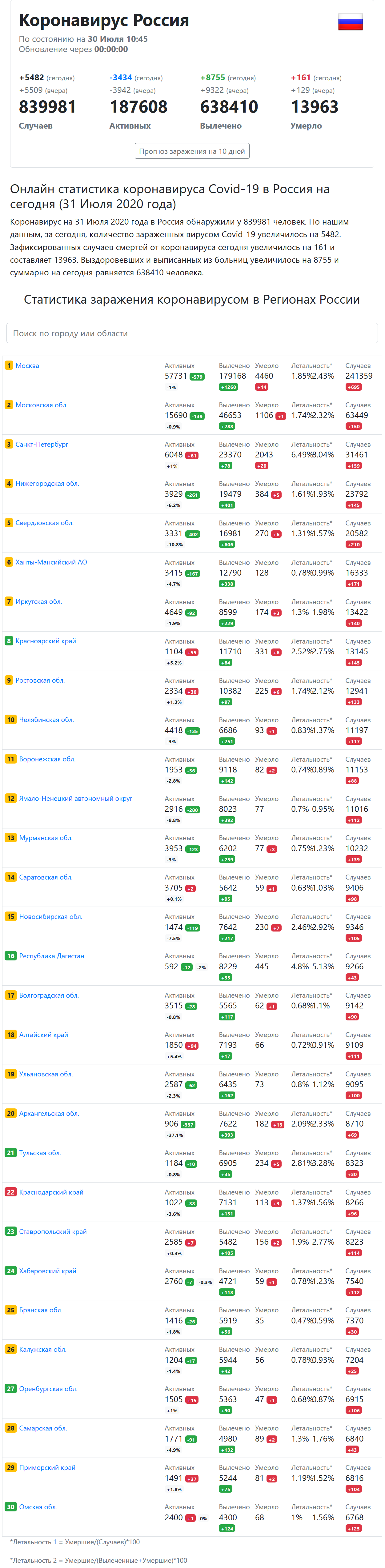Click the "Коронавирус Россия" page heading
The height and width of the screenshot is (1568, 385).
[104, 20]
